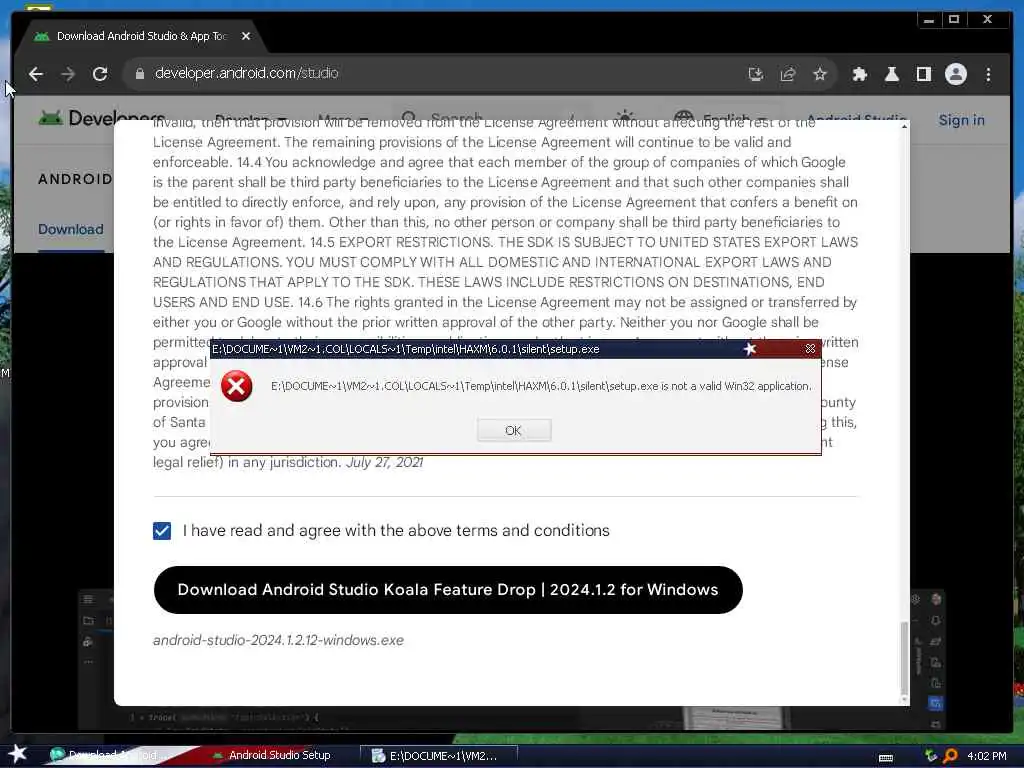The image size is (1024, 768).
Task: Toggle the browser side panel icon
Action: pyautogui.click(x=923, y=74)
